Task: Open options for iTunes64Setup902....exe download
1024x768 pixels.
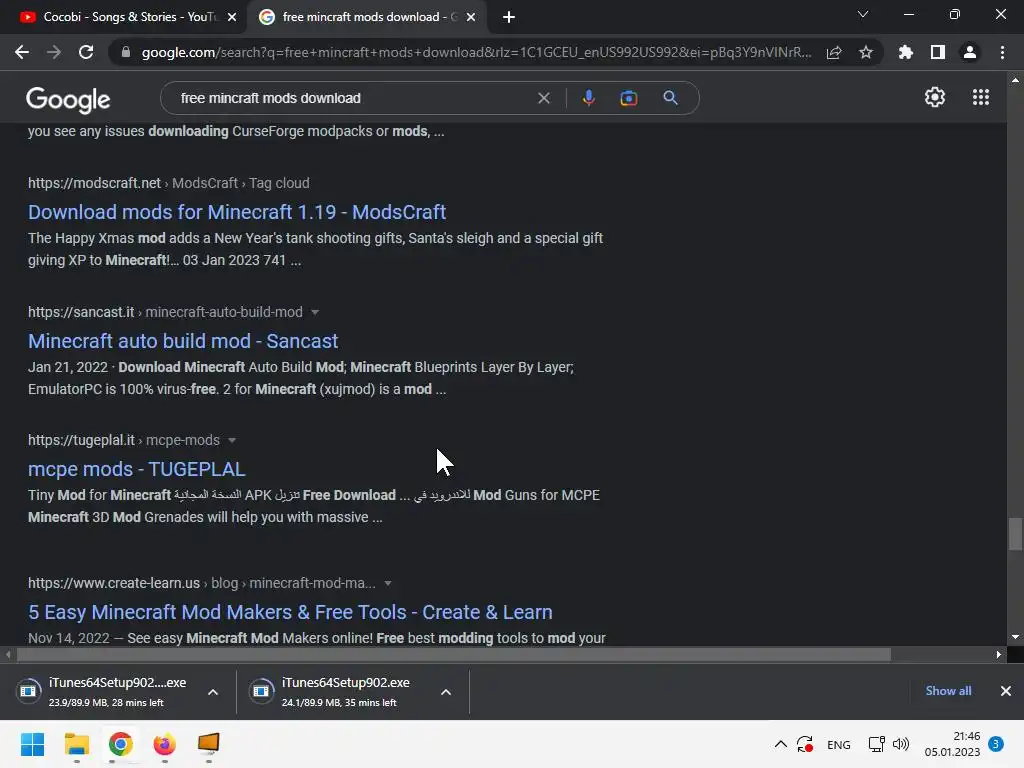Action: [213, 692]
